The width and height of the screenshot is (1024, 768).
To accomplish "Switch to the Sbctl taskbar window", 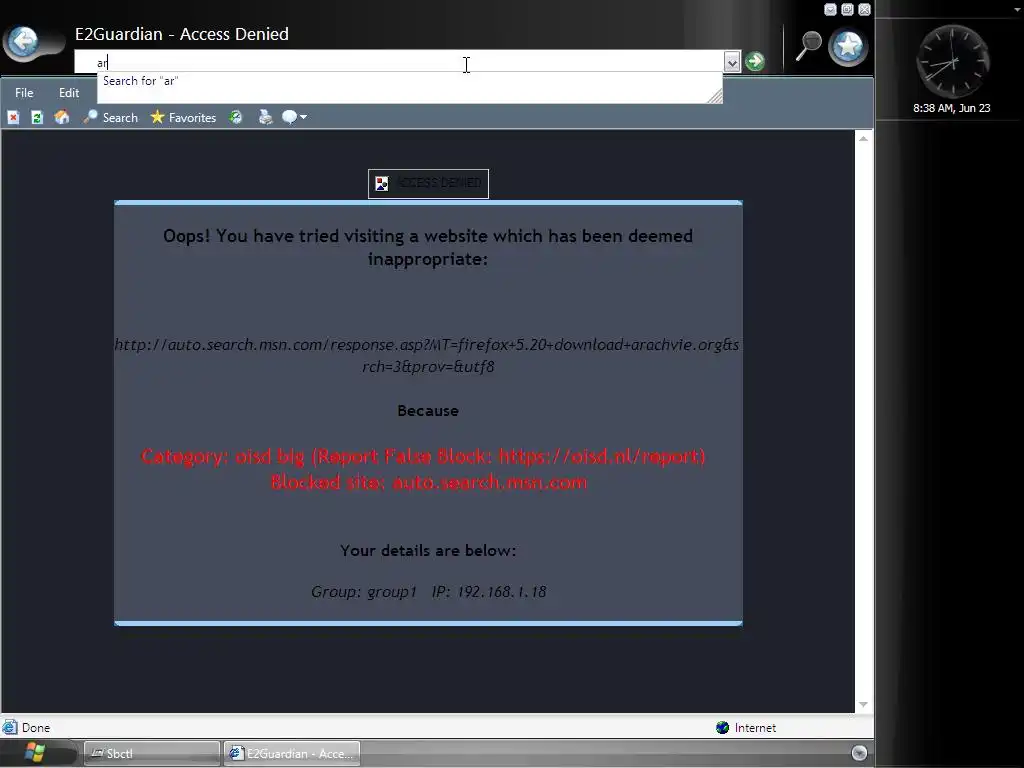I will pyautogui.click(x=152, y=753).
